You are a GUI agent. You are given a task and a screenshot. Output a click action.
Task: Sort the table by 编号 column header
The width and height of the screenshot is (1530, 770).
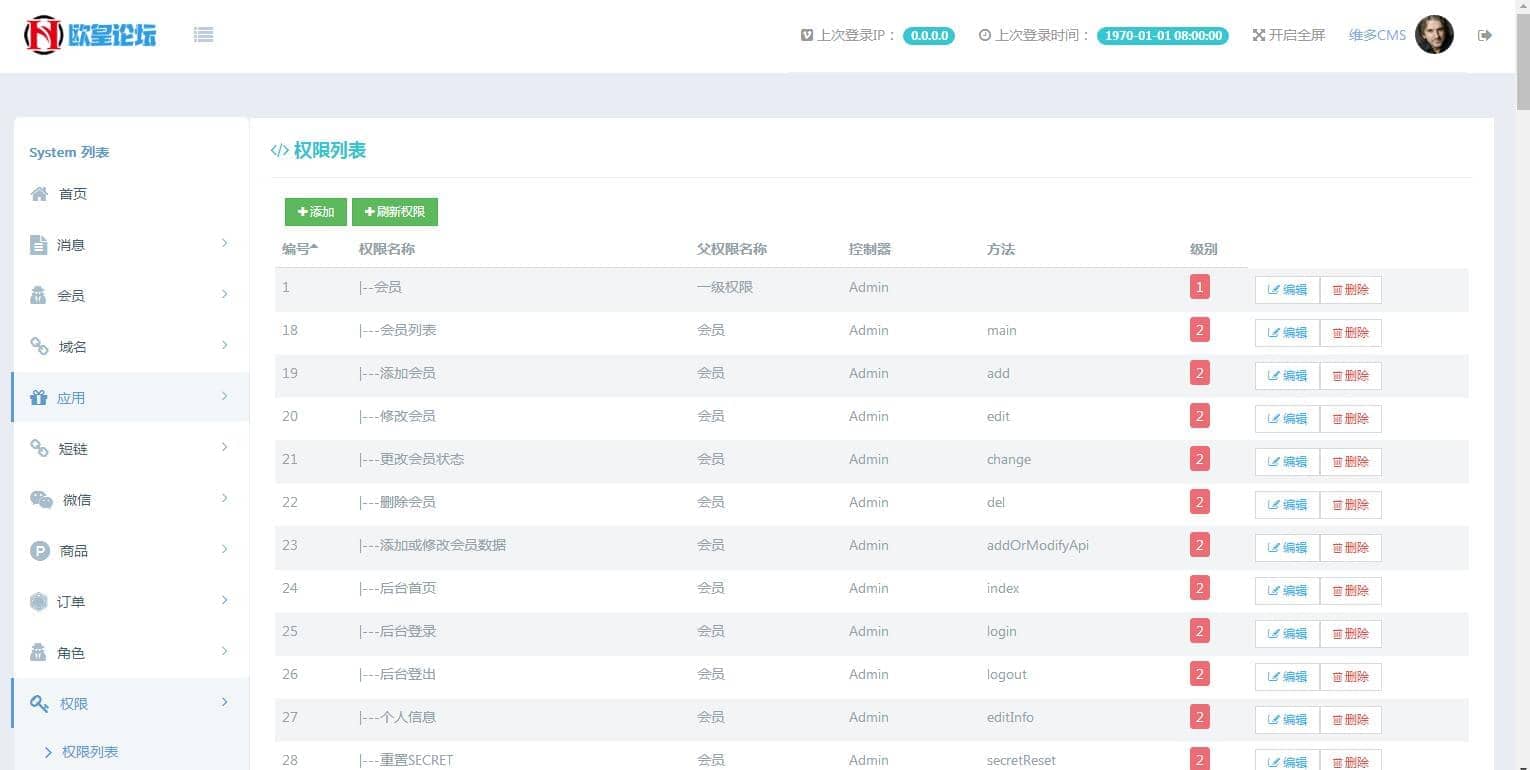pyautogui.click(x=299, y=249)
